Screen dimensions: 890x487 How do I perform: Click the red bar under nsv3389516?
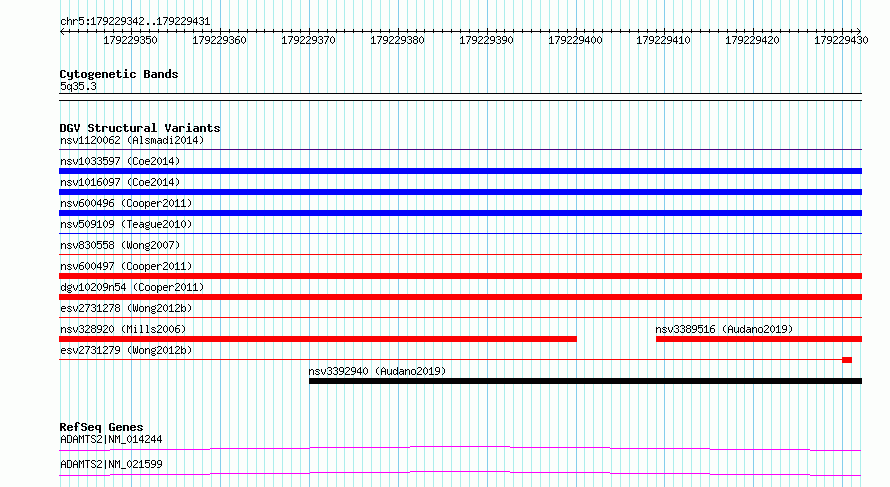[759, 339]
